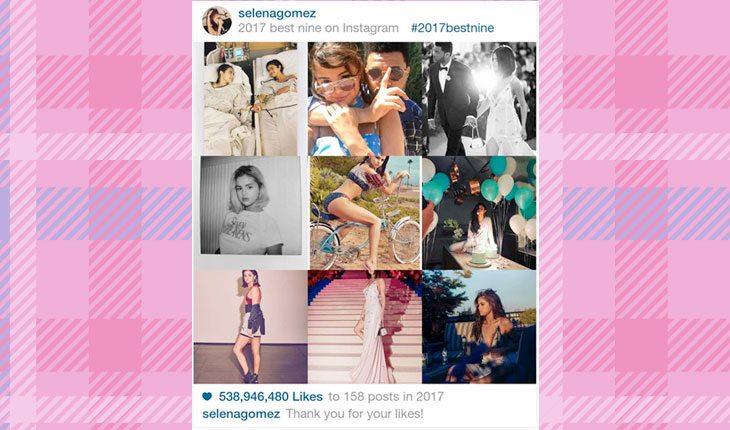730x430 pixels.
Task: Open the #2017bestnine hashtag link
Action: point(452,28)
